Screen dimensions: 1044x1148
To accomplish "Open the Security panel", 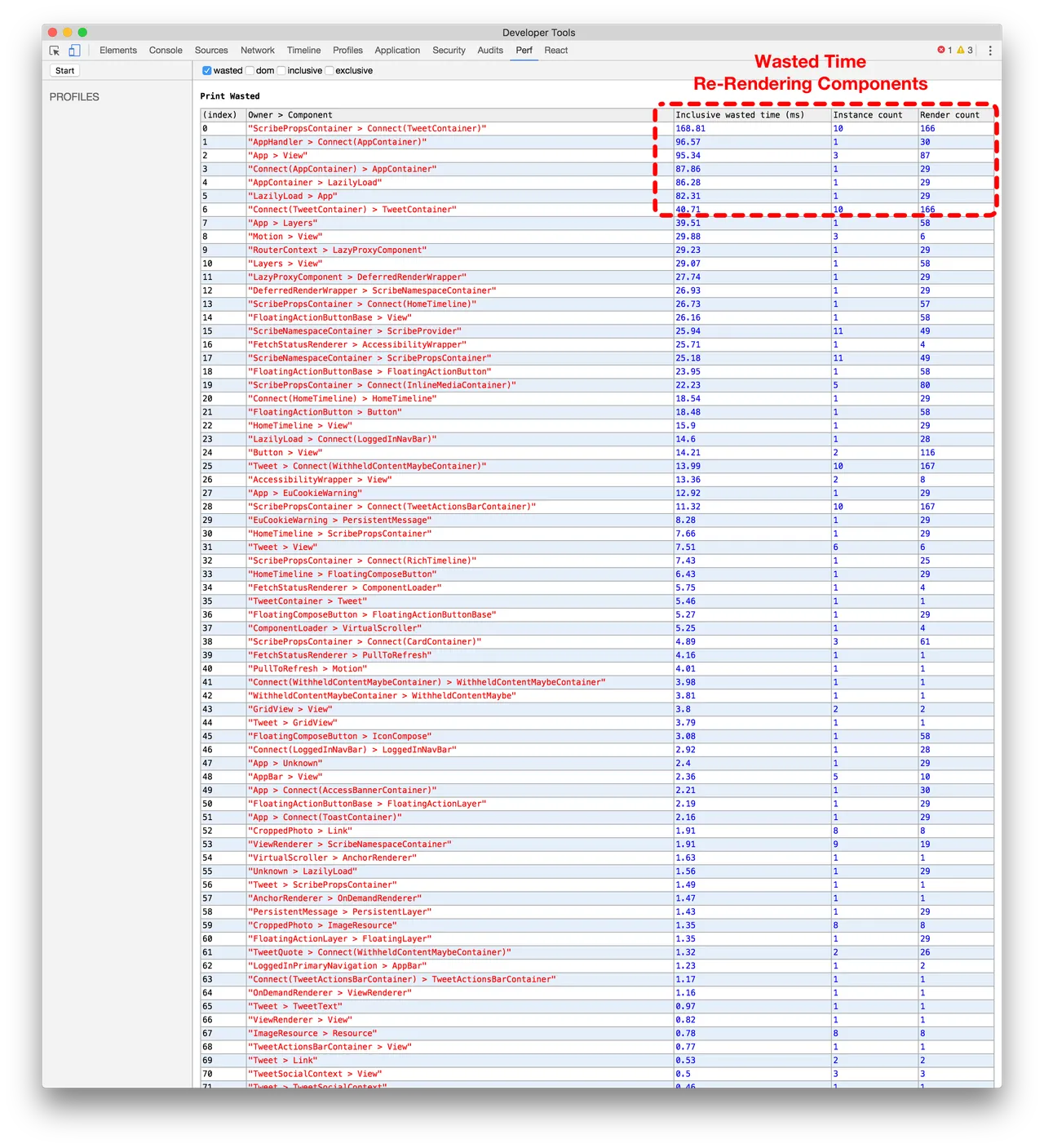I will click(449, 50).
